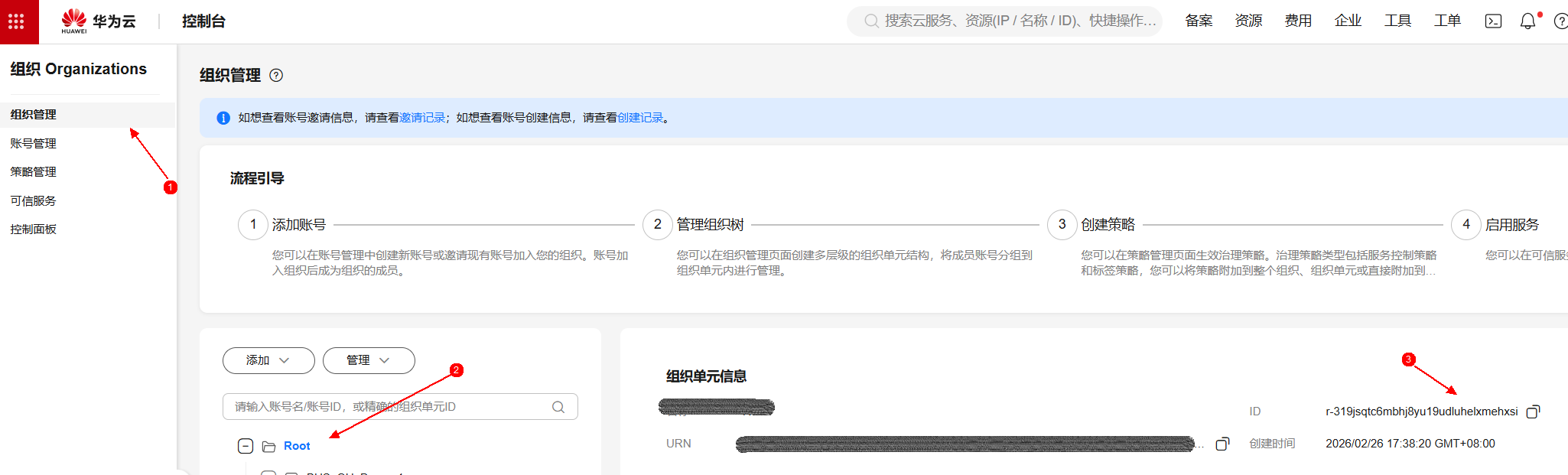Open the 创建记录 link

(x=640, y=118)
